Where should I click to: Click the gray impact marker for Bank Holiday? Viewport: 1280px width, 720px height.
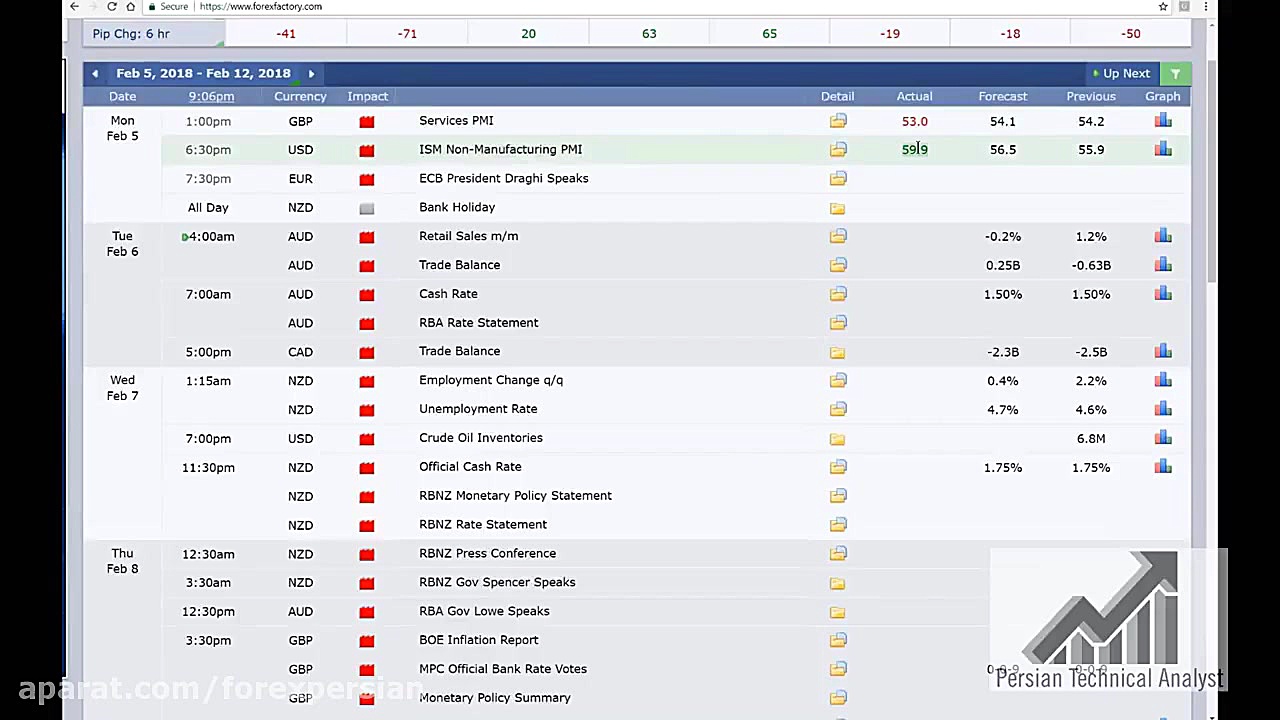367,208
